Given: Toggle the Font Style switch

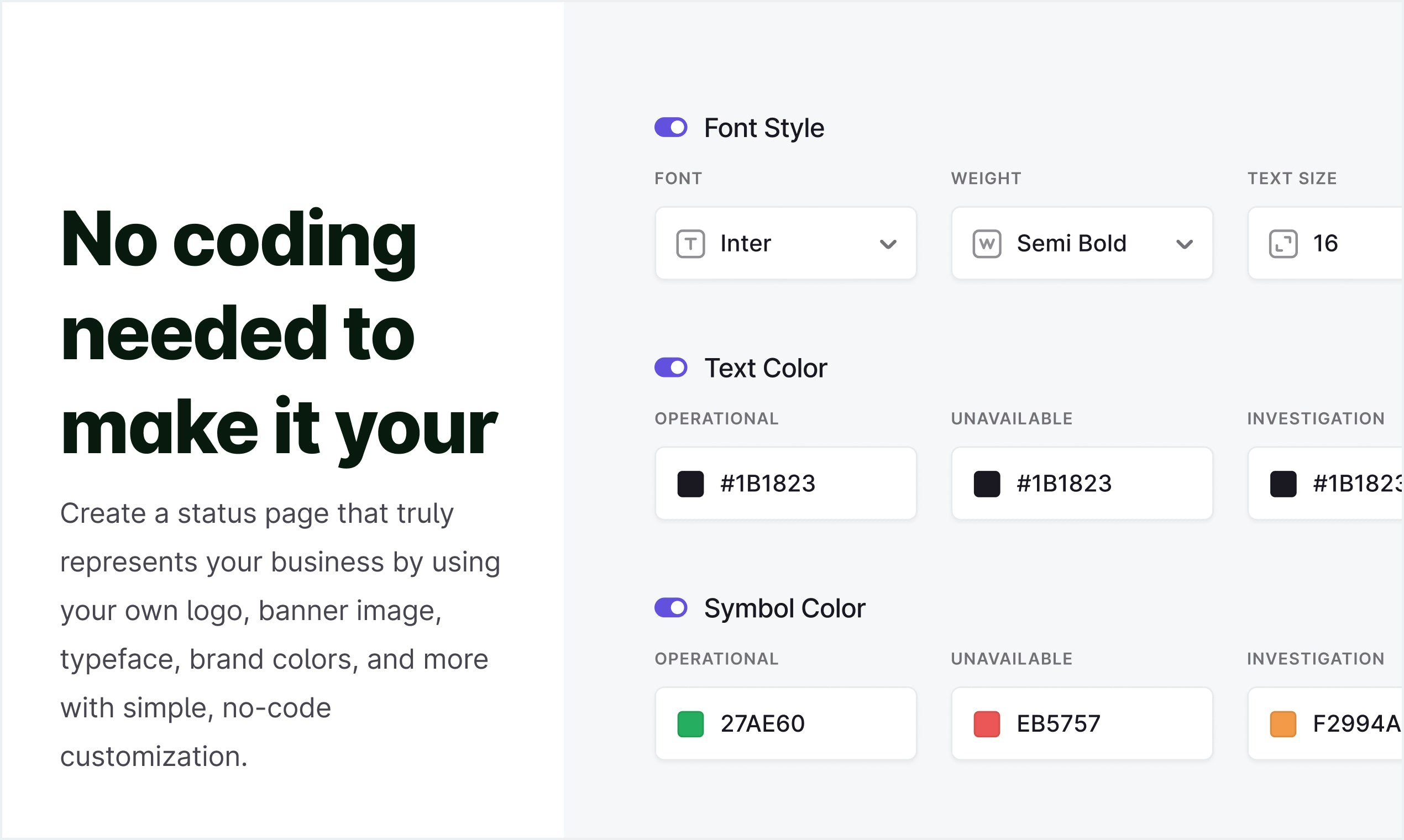Looking at the screenshot, I should (x=671, y=127).
